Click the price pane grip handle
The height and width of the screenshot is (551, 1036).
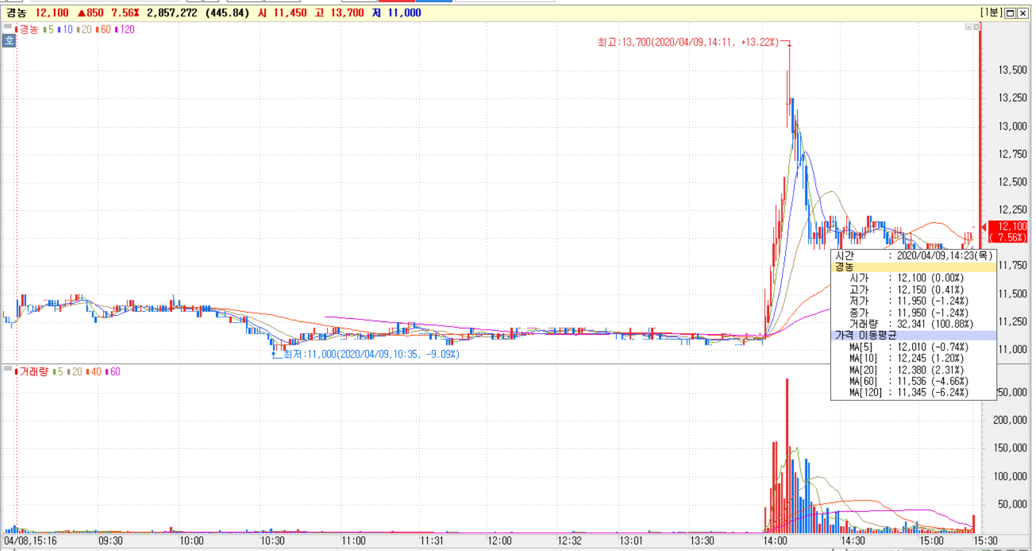(x=8, y=26)
